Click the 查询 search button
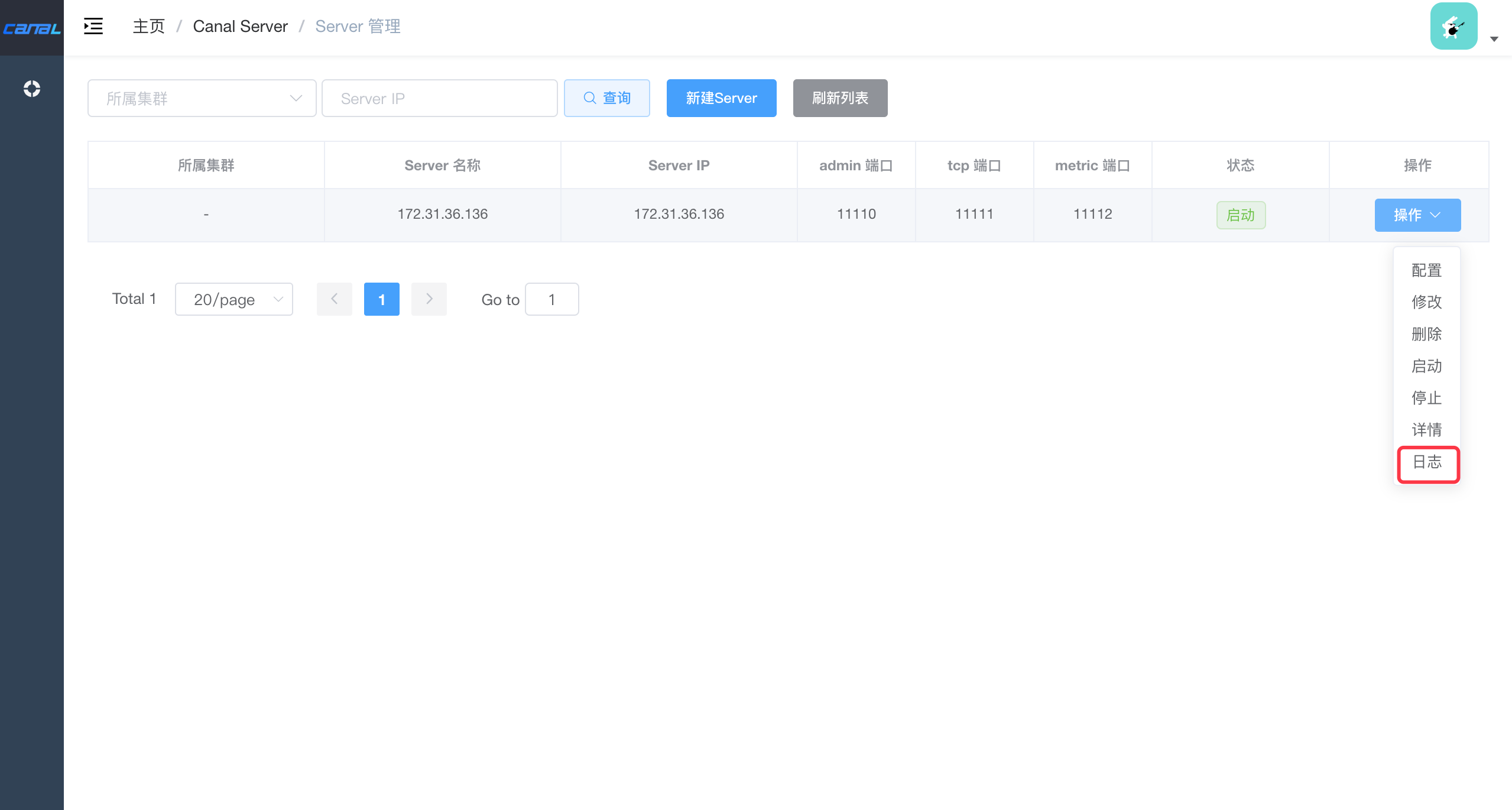This screenshot has width=1512, height=810. tap(606, 98)
